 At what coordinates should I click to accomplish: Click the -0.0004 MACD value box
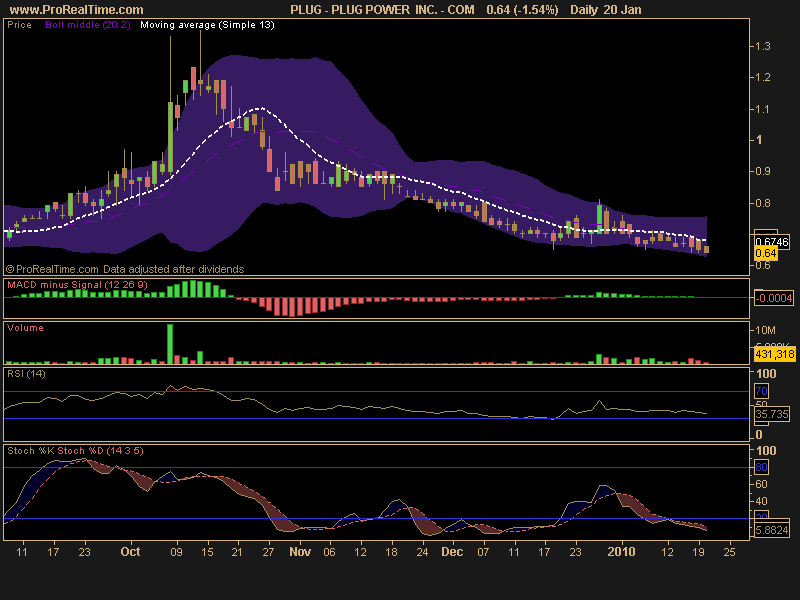pyautogui.click(x=774, y=297)
